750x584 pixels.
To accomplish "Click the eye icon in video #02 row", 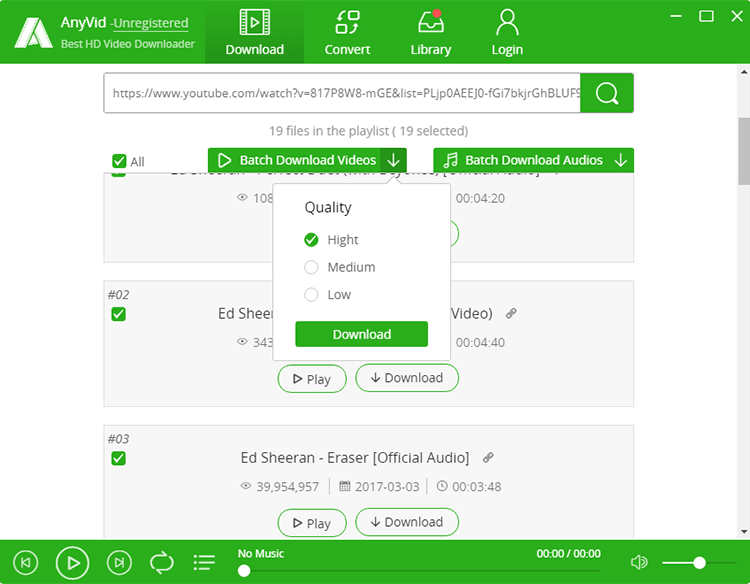I will point(242,342).
